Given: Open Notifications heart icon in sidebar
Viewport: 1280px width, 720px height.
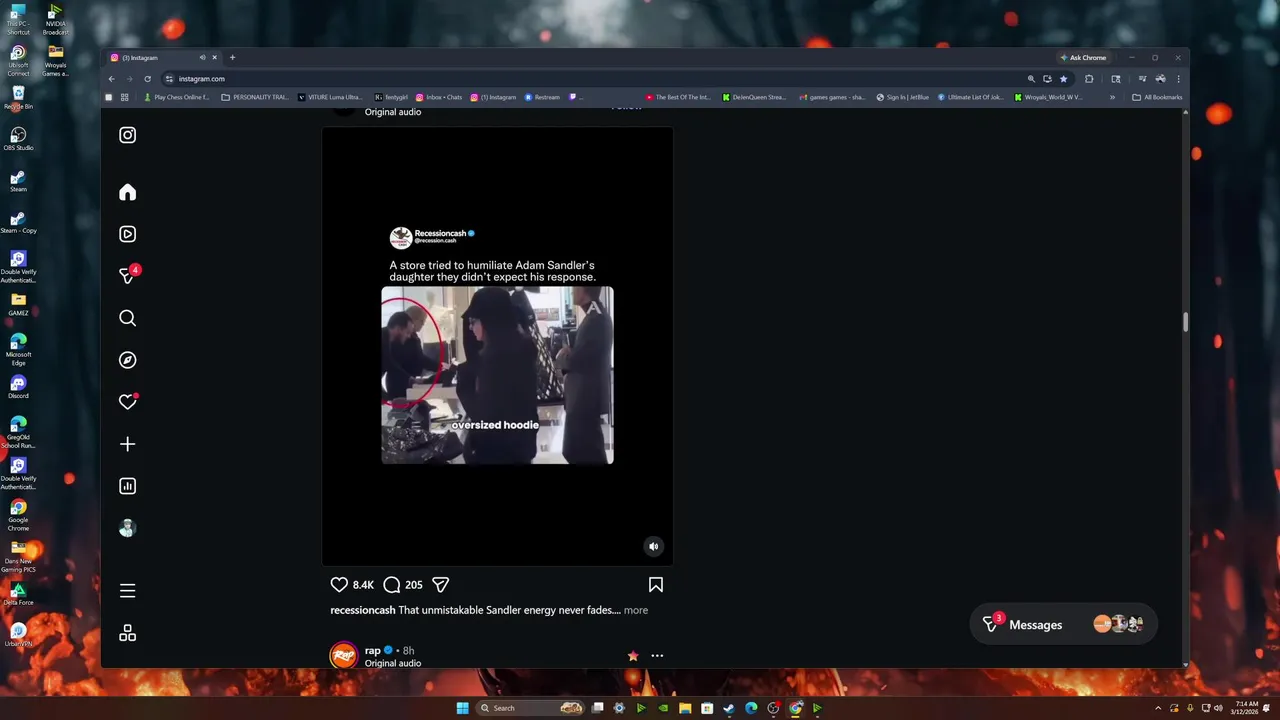Looking at the screenshot, I should pos(127,402).
